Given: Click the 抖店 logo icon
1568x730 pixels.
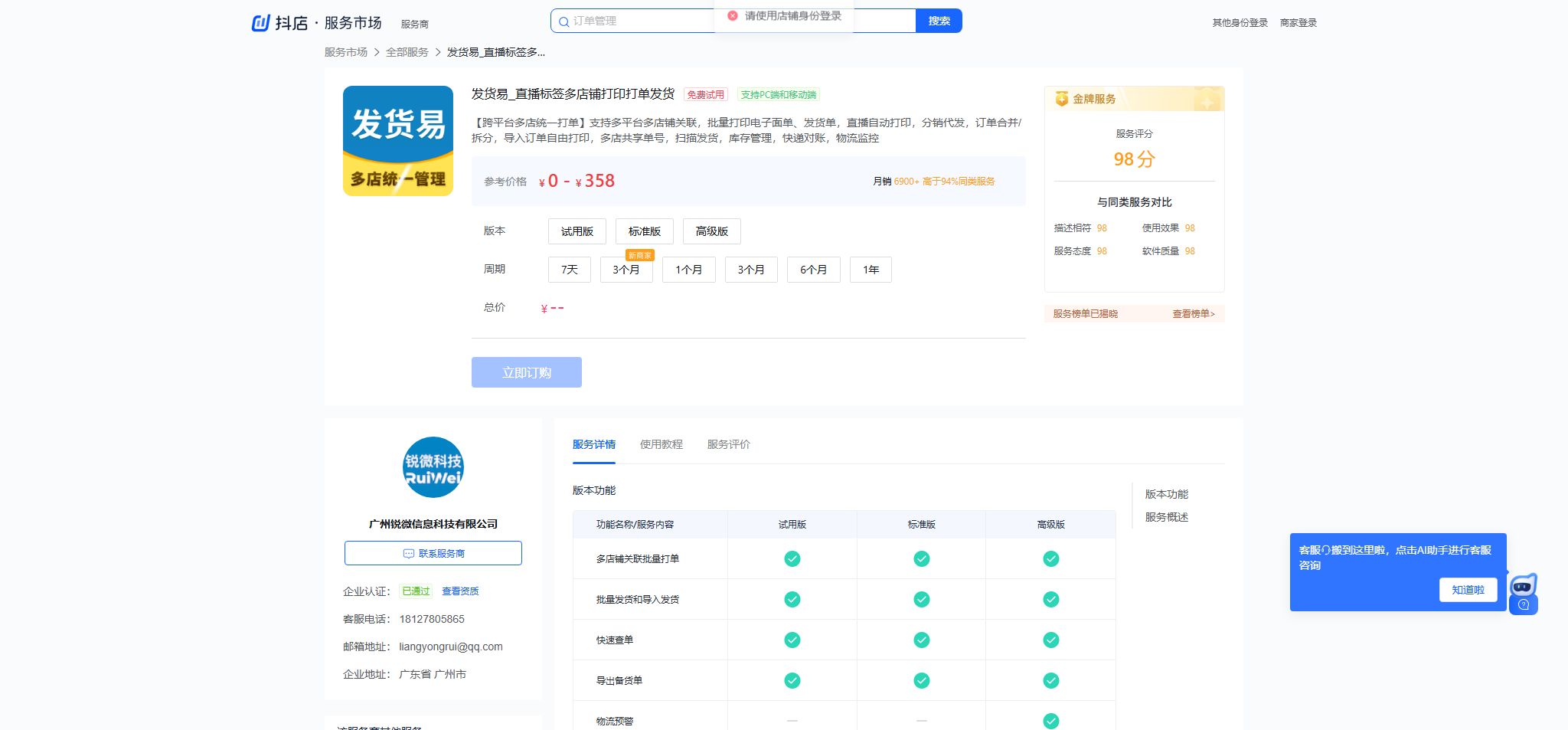Looking at the screenshot, I should click(261, 23).
